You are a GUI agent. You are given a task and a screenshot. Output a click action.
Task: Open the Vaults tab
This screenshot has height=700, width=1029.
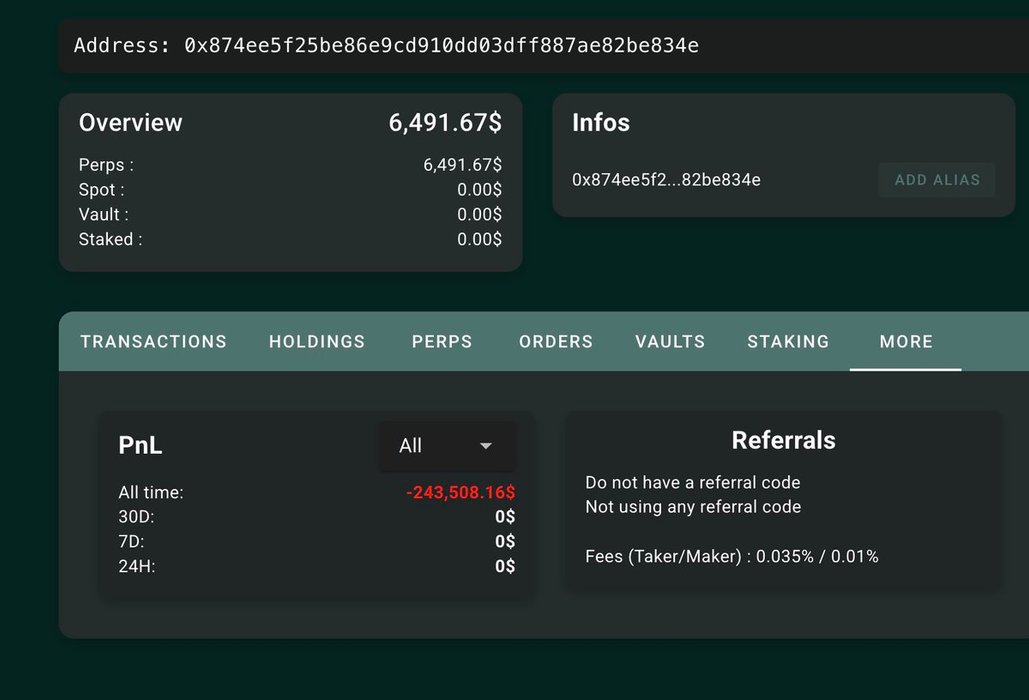[x=670, y=342]
